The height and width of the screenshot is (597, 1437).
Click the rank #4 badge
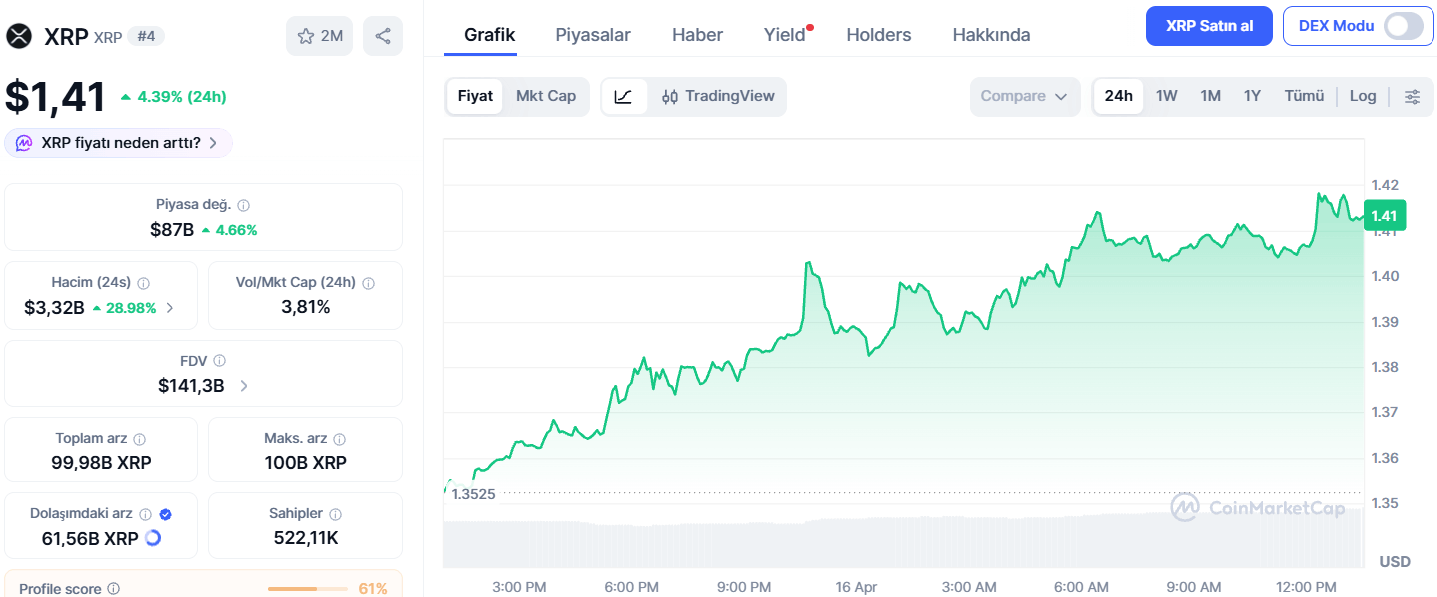(x=147, y=36)
